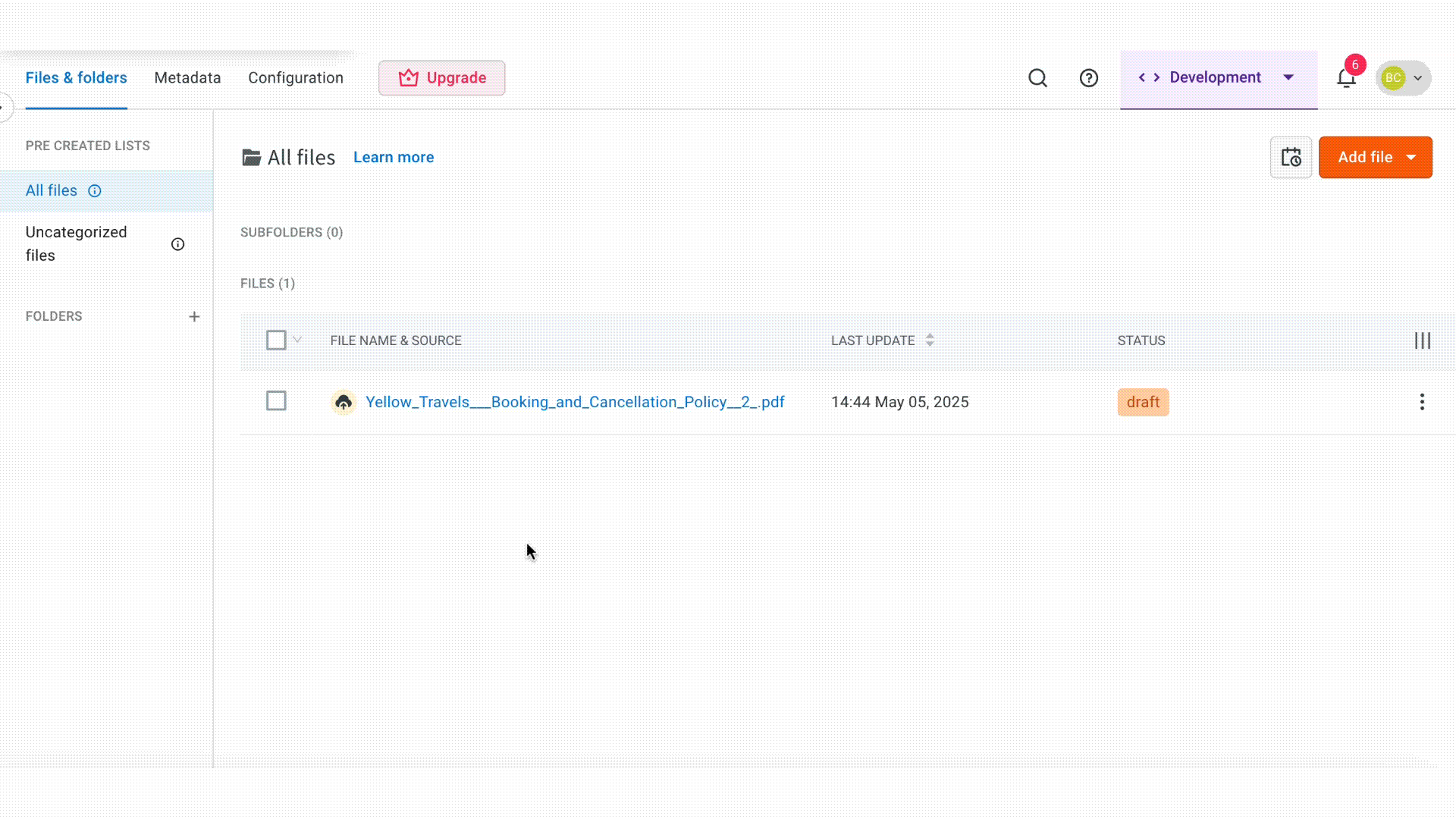Open the search magnifier icon
The width and height of the screenshot is (1456, 819).
1037,78
